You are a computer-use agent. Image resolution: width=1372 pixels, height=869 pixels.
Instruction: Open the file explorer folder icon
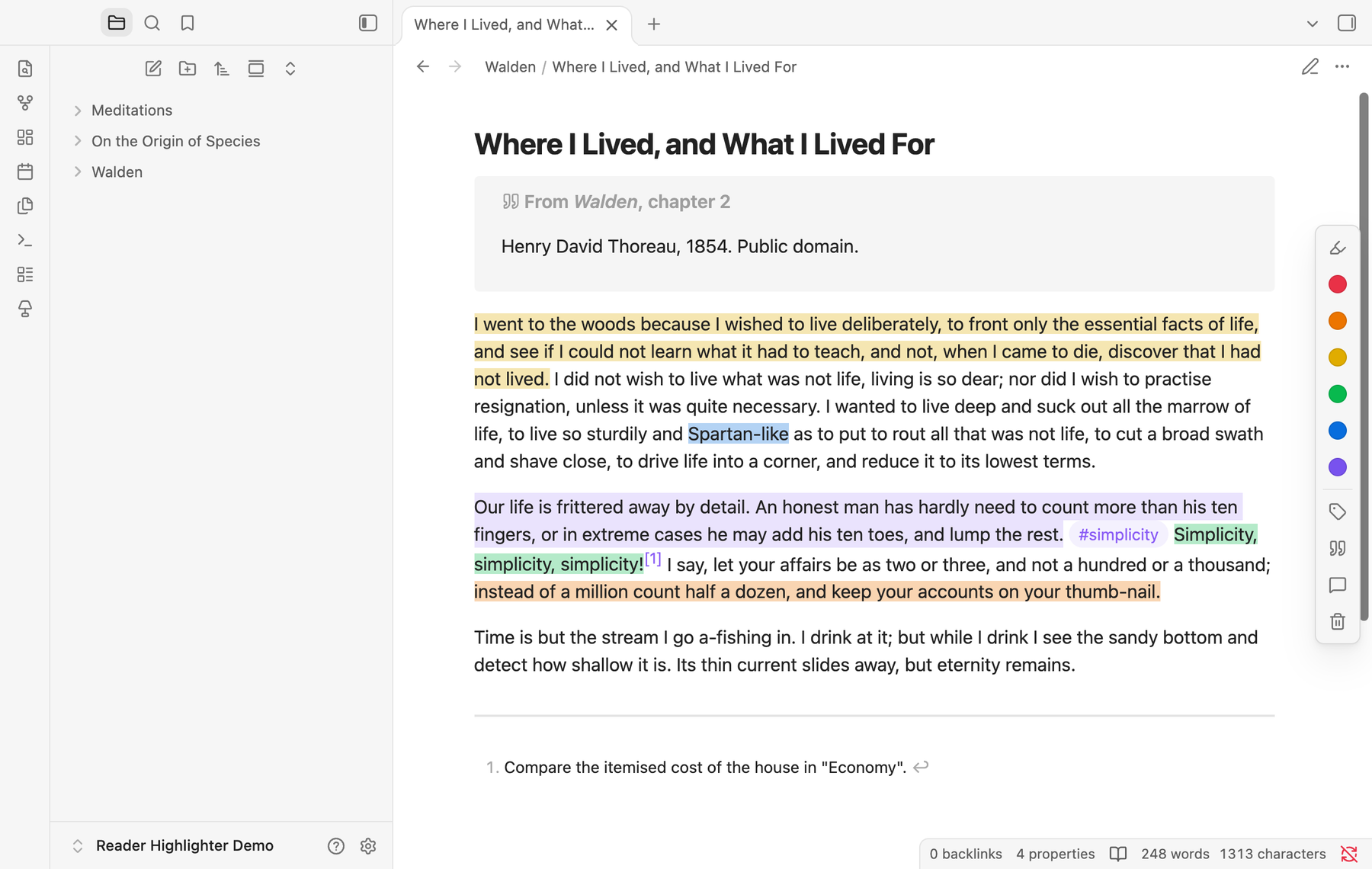tap(117, 23)
